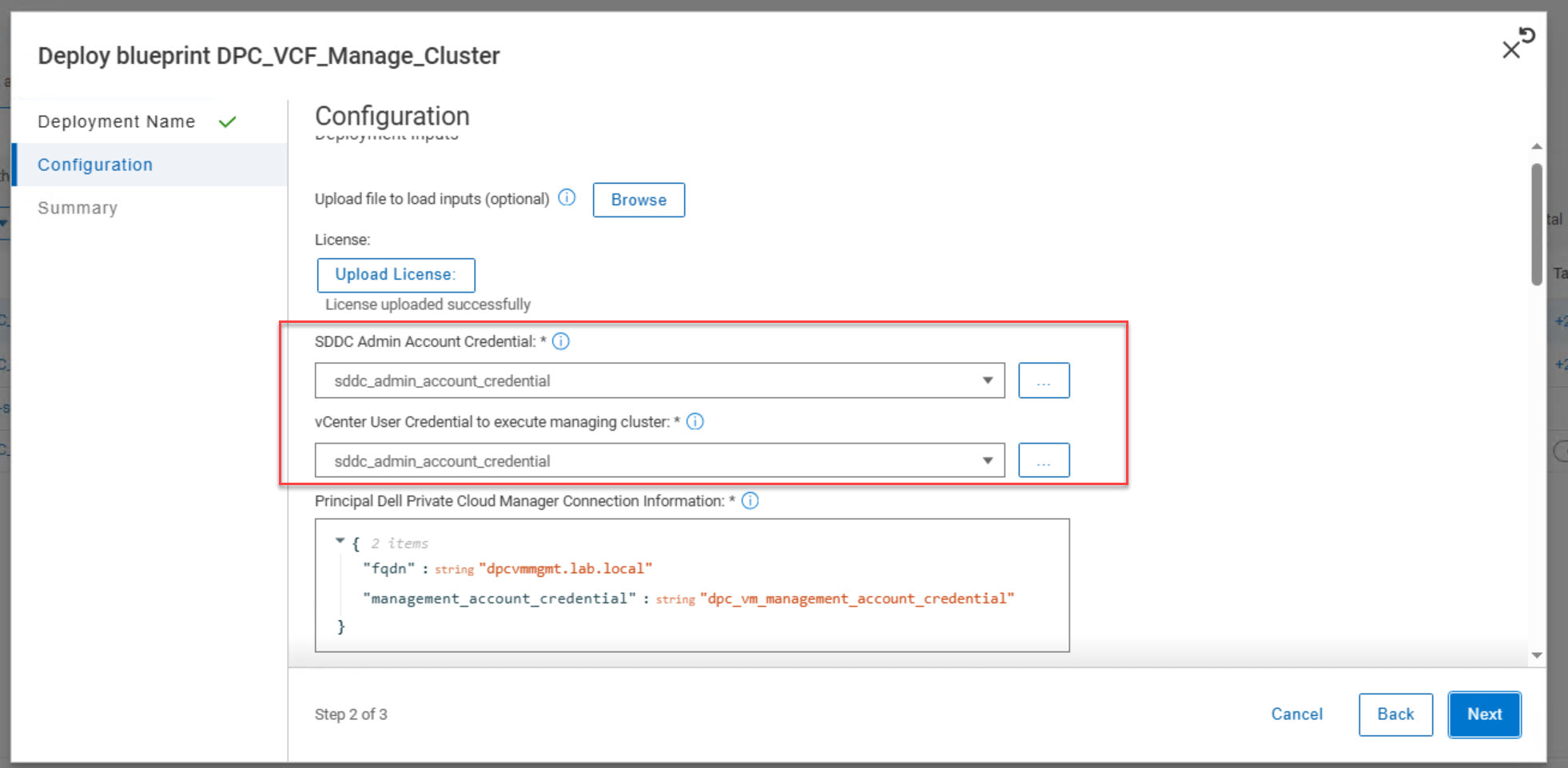Screen dimensions: 1568x768
Task: Close the Deploy blueprint dialog
Action: pos(1510,51)
